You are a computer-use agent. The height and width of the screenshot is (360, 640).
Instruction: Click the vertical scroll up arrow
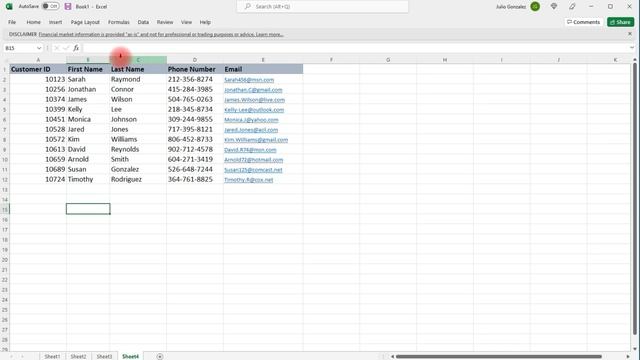635,60
